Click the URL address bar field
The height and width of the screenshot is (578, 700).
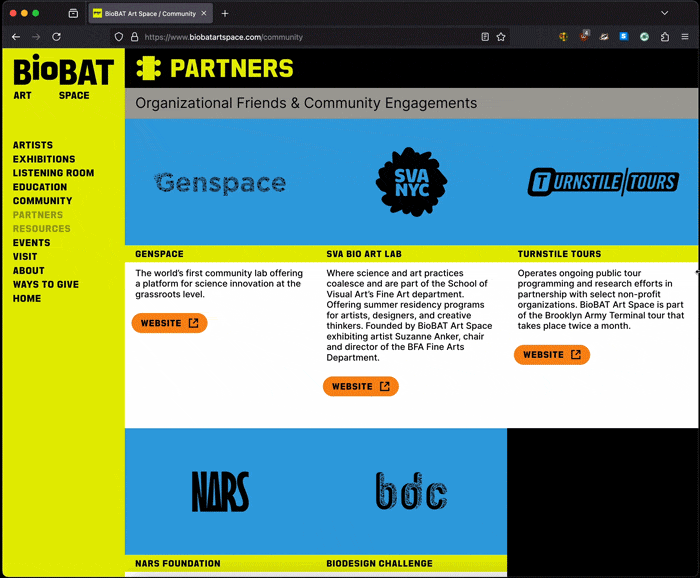300,37
